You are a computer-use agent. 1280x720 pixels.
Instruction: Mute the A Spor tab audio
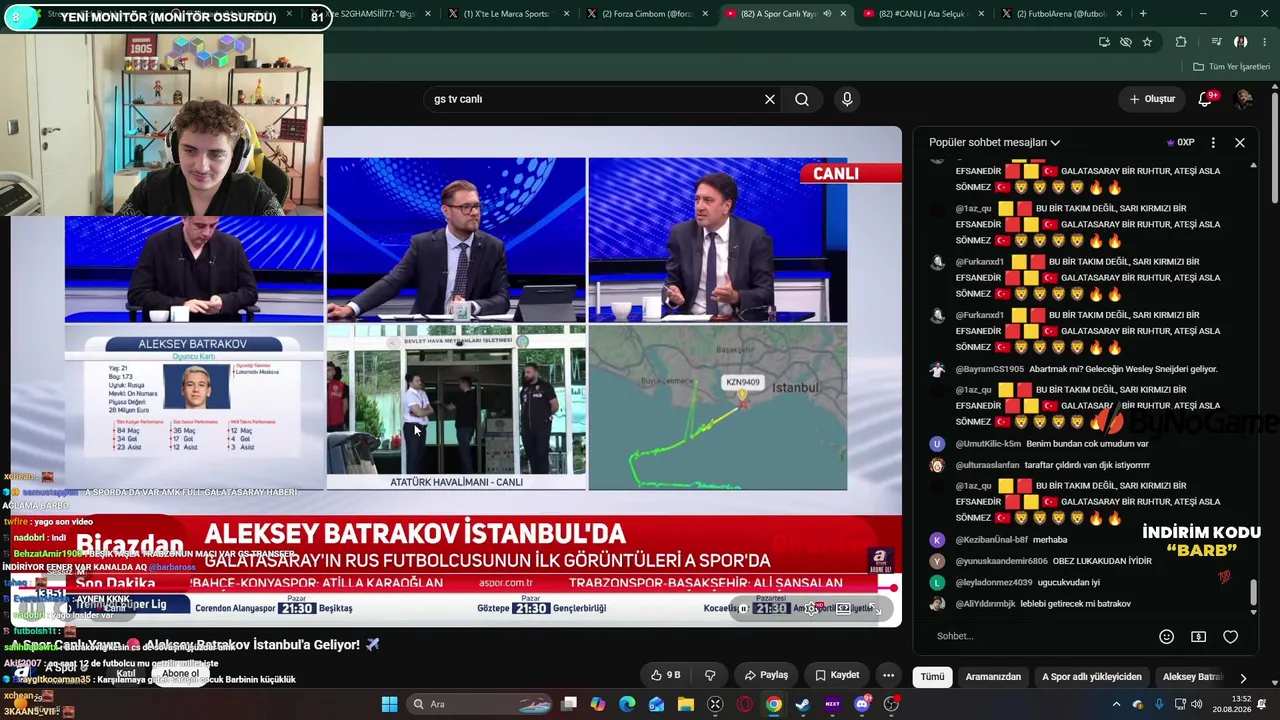tap(826, 14)
